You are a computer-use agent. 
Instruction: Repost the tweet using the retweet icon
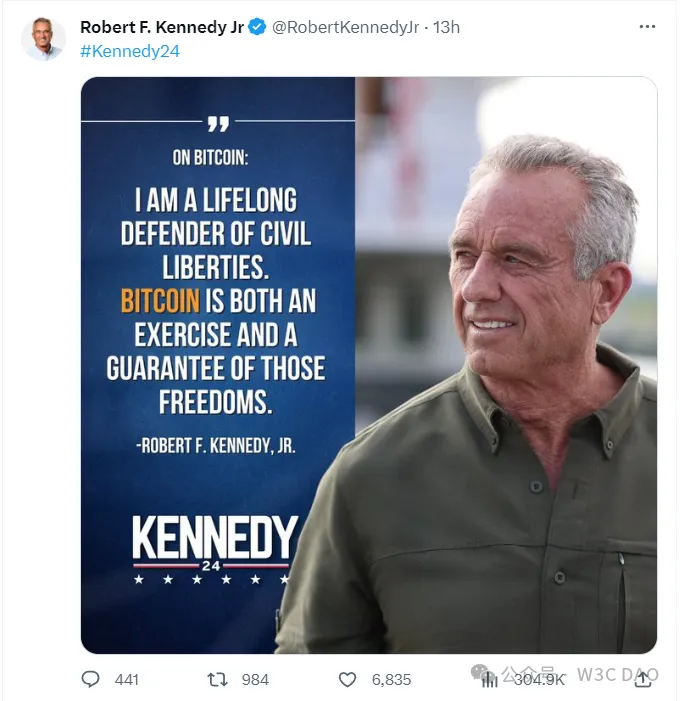(217, 679)
